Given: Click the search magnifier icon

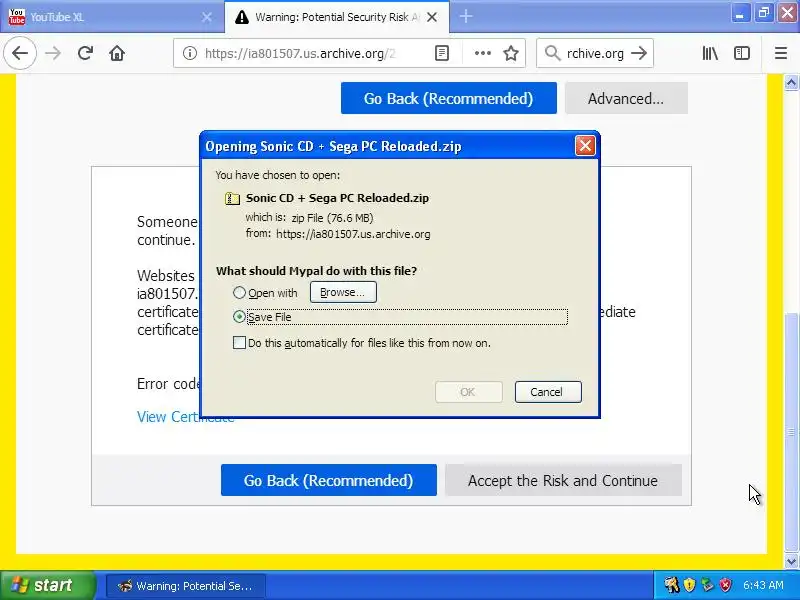Looking at the screenshot, I should coord(552,53).
